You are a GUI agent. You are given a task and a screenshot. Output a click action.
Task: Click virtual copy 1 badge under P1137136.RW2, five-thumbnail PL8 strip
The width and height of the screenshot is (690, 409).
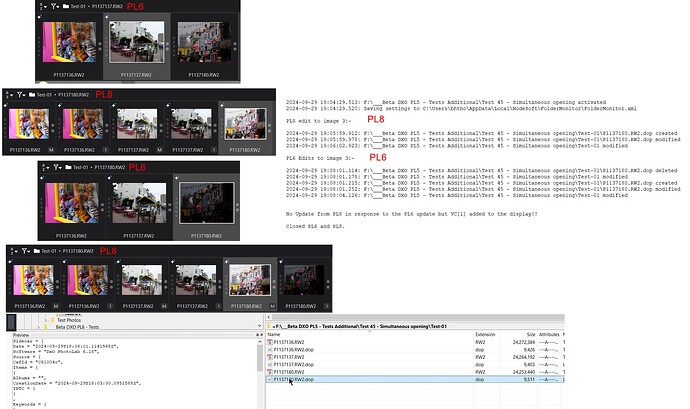click(x=105, y=150)
